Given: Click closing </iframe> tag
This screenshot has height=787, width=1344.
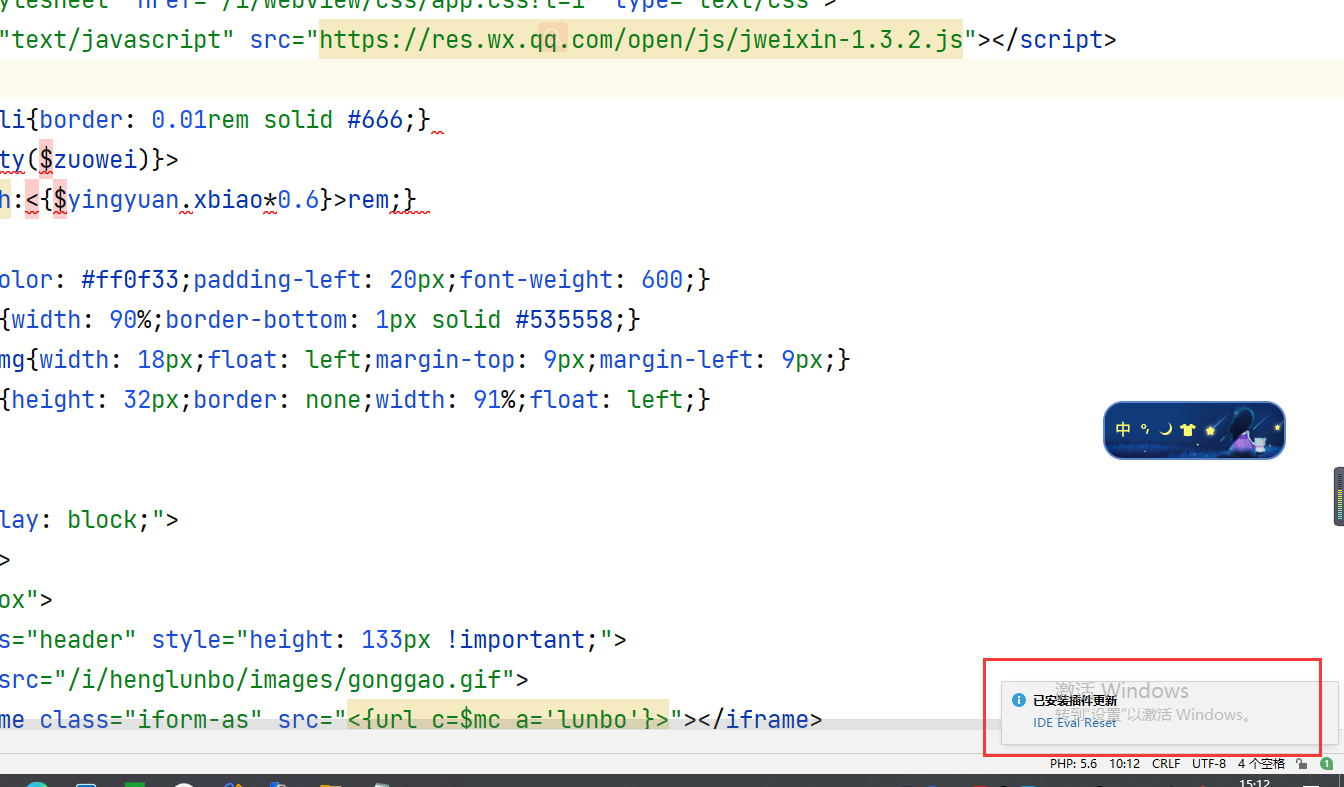Looking at the screenshot, I should pyautogui.click(x=753, y=720).
